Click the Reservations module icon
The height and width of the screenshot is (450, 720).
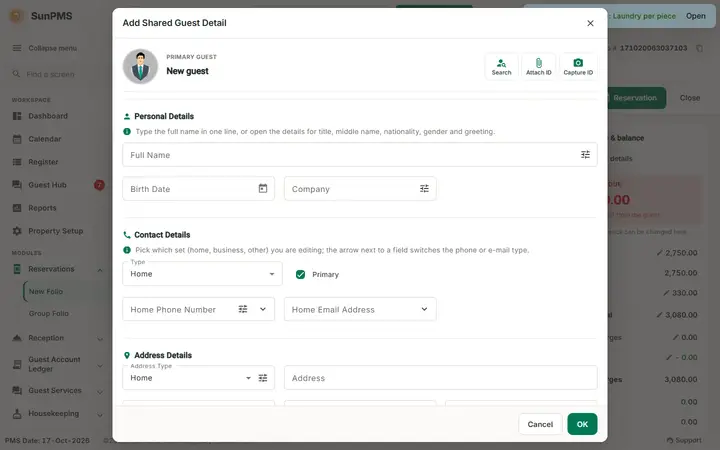(17, 269)
